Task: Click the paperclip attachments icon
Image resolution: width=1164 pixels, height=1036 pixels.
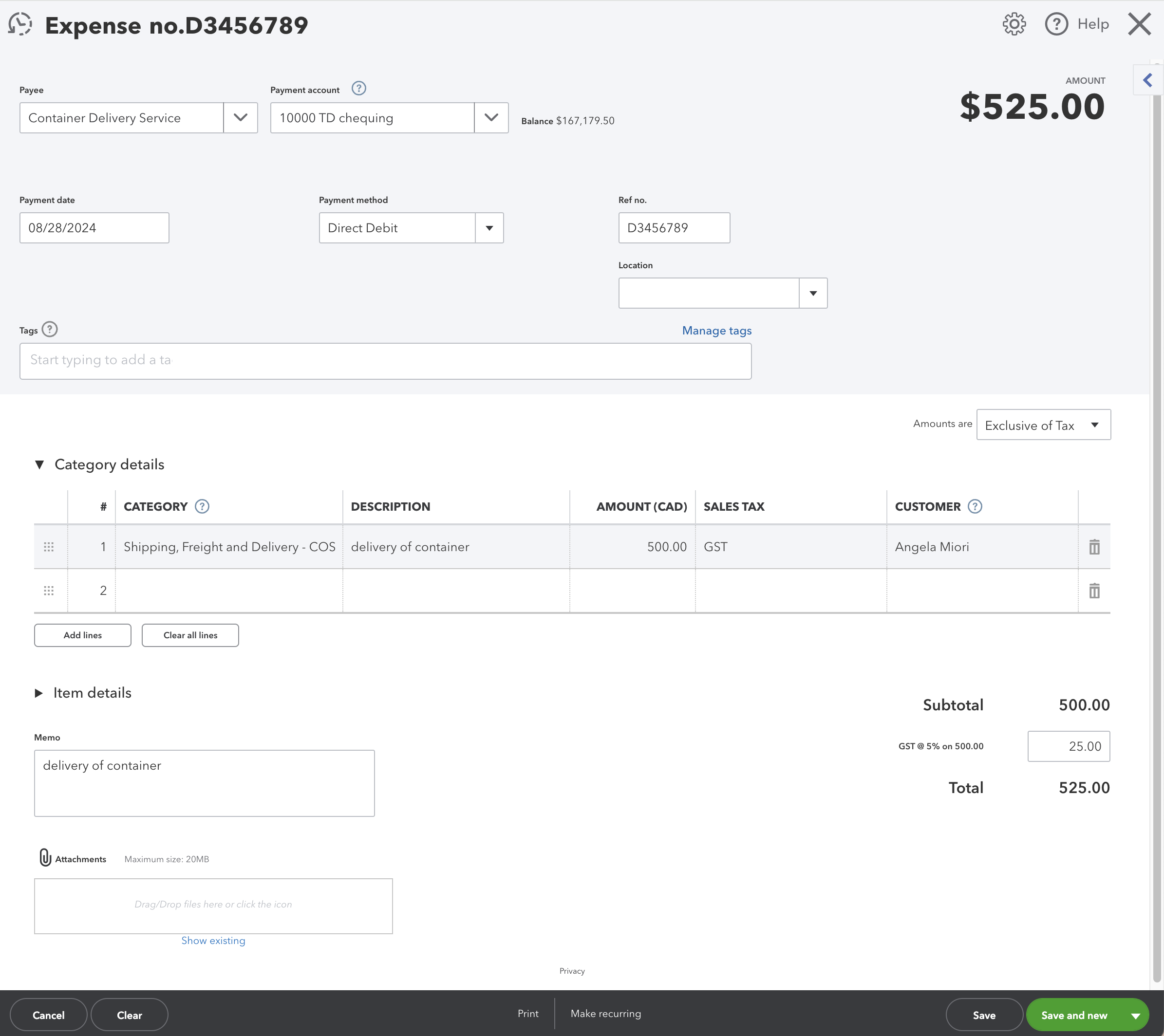Action: [44, 858]
